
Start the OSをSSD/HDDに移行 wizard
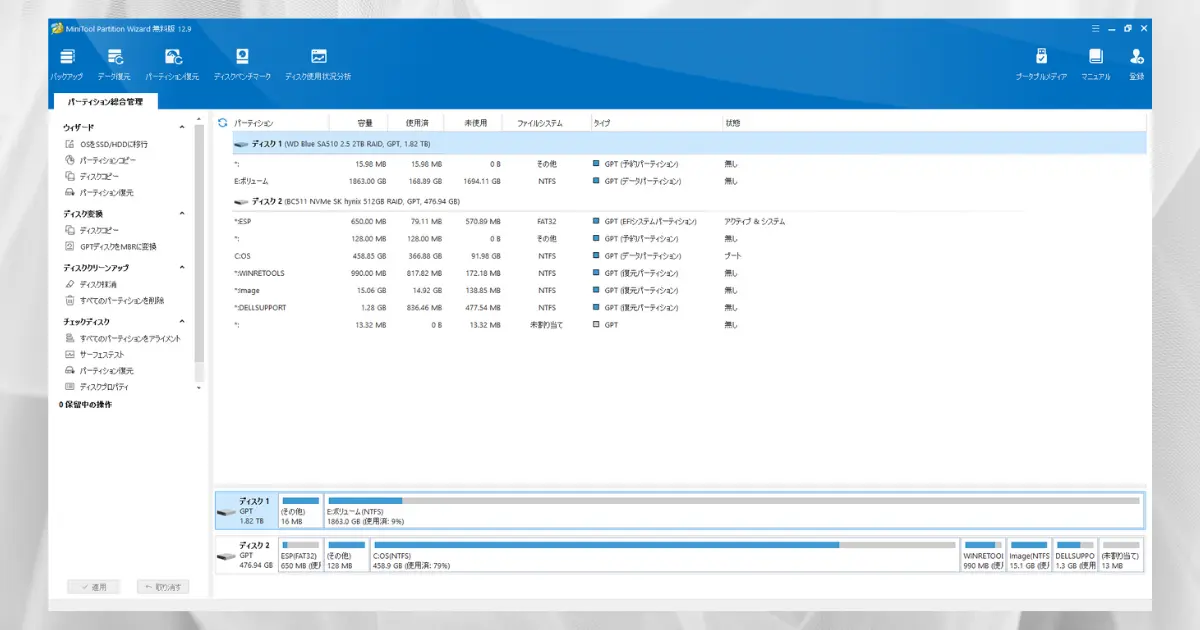(x=106, y=144)
